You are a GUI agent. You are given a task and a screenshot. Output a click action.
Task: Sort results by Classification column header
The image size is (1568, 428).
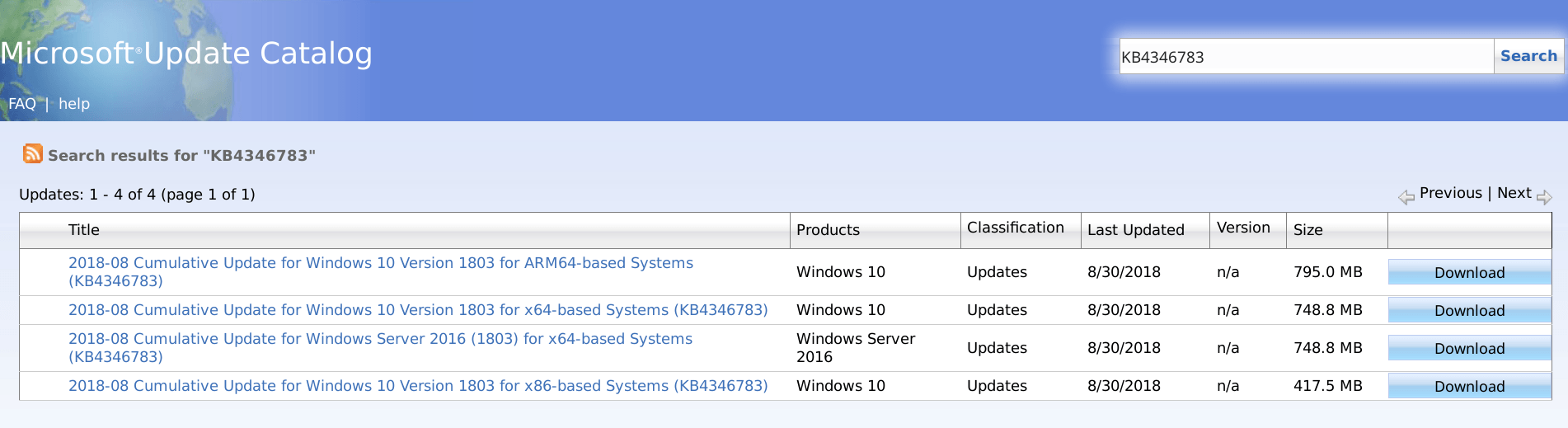1016,228
